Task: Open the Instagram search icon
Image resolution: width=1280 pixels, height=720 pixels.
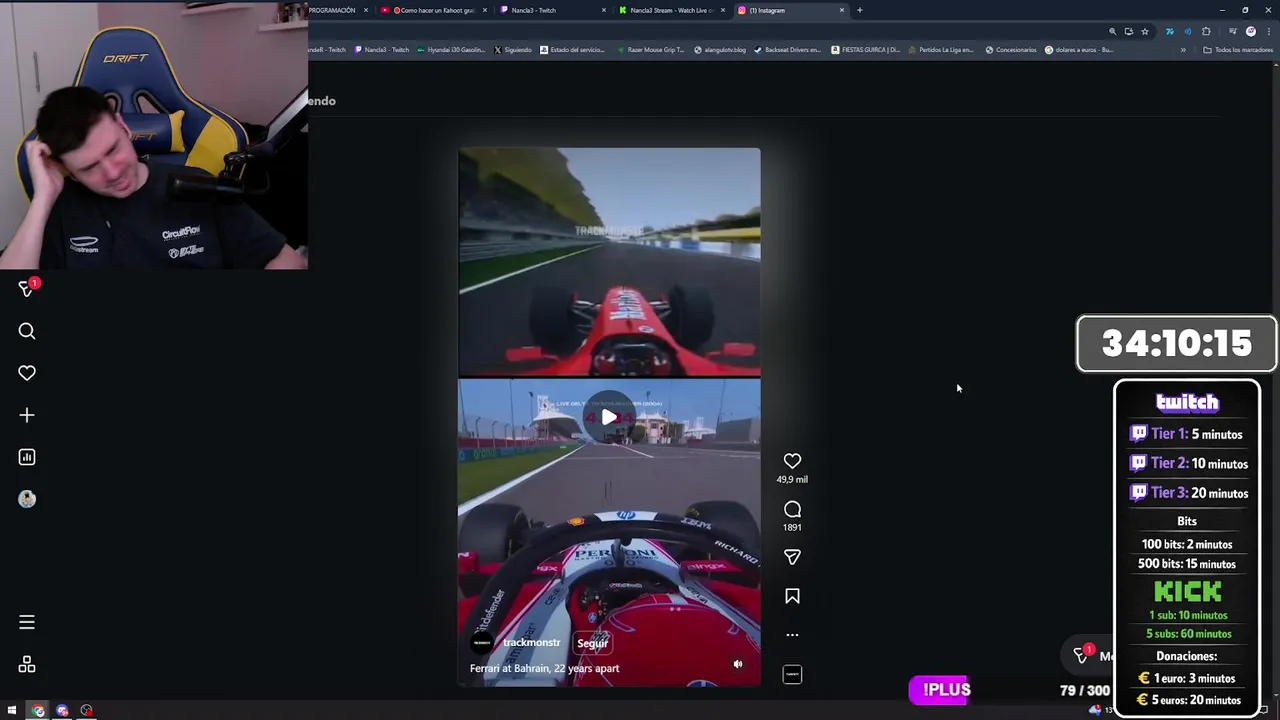Action: point(27,331)
